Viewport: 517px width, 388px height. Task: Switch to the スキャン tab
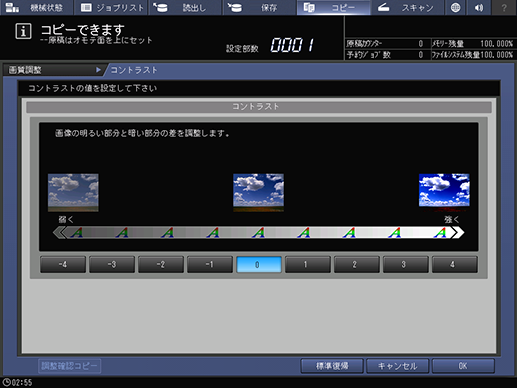(407, 7)
